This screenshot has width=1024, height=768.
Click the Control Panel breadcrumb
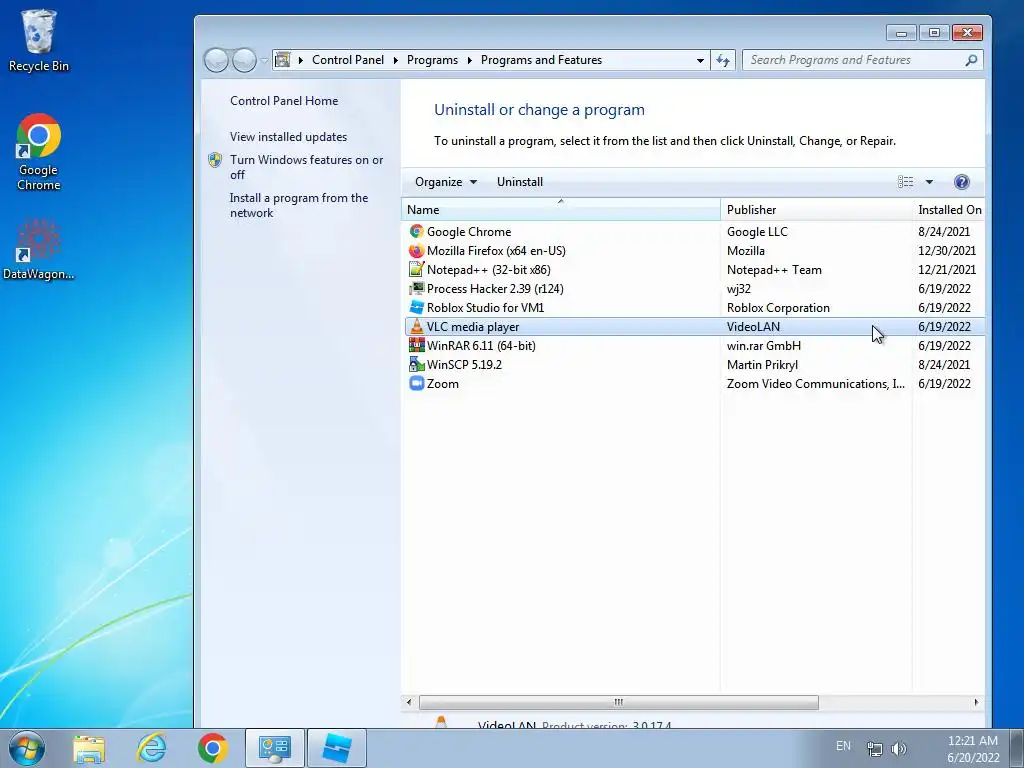(x=347, y=60)
